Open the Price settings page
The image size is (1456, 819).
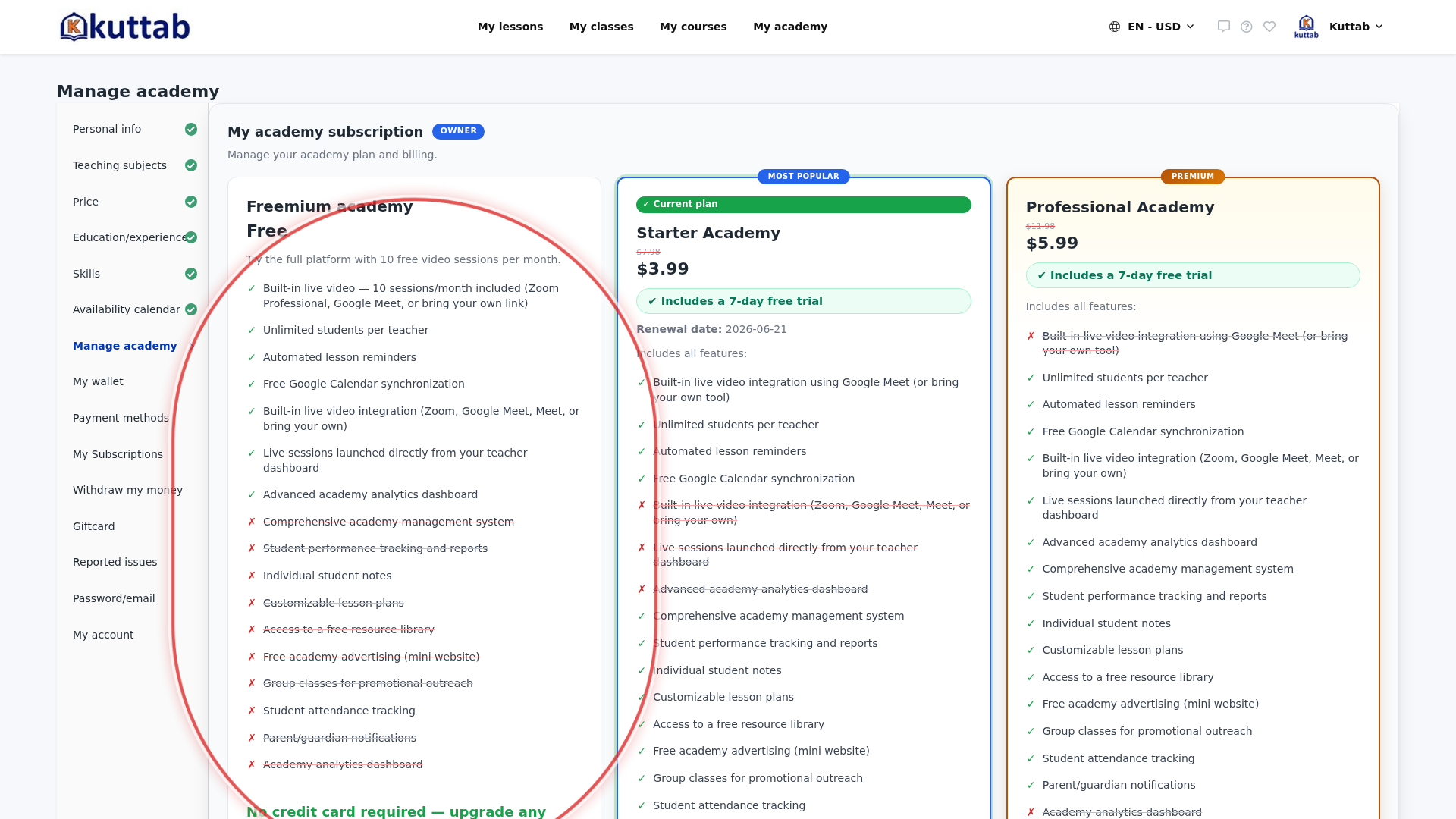(86, 202)
